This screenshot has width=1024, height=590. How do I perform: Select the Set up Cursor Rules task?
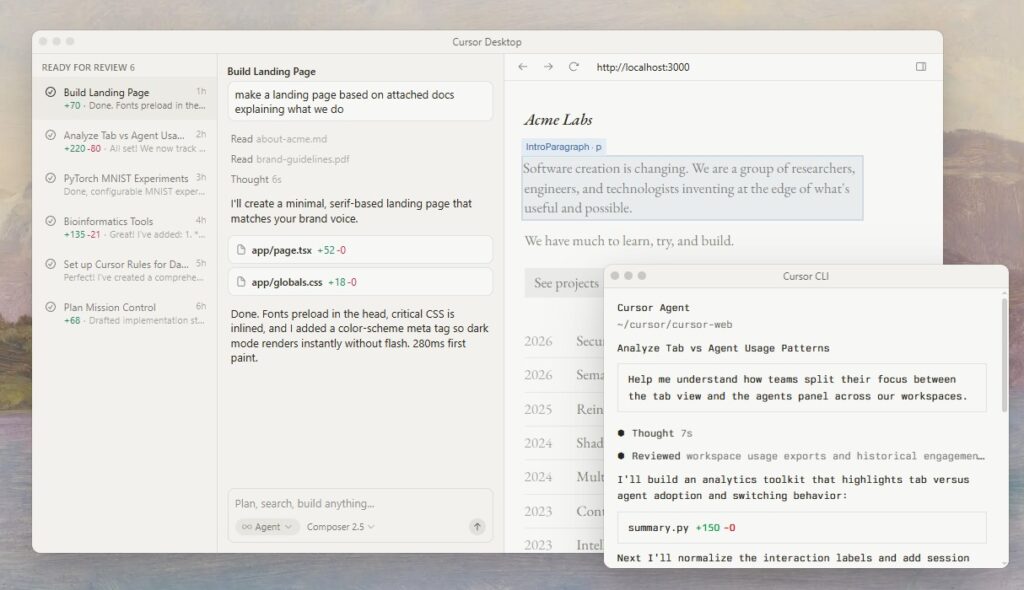pos(125,270)
